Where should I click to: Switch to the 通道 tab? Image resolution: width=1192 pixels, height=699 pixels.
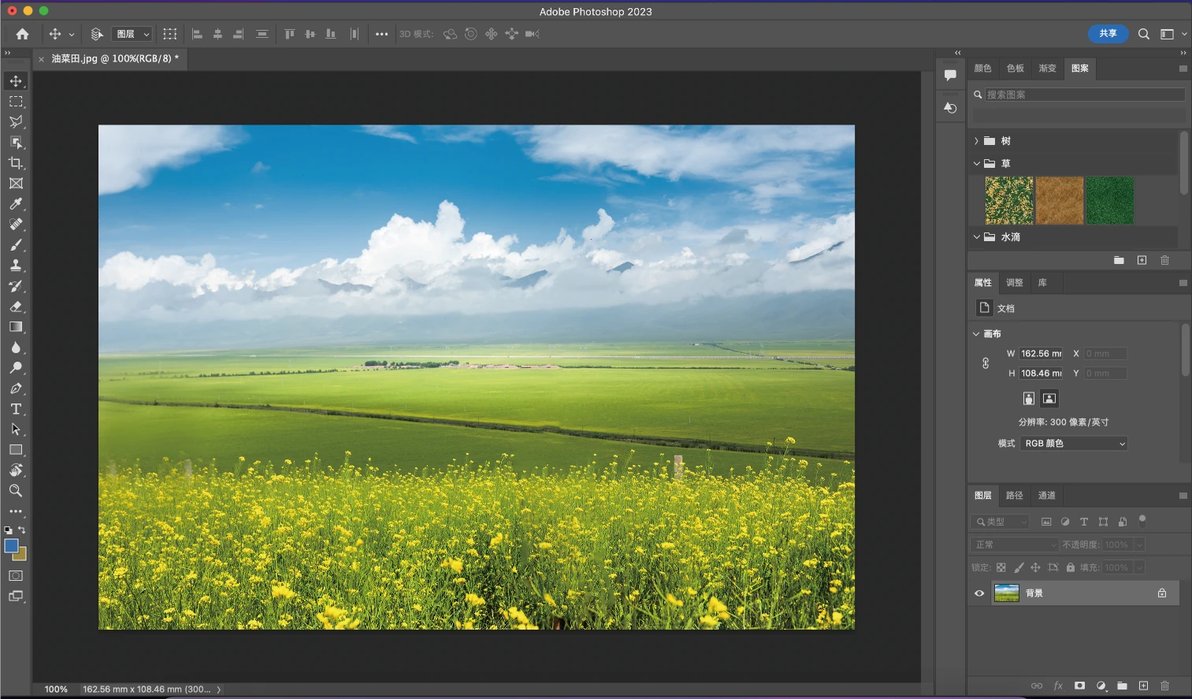click(1047, 495)
